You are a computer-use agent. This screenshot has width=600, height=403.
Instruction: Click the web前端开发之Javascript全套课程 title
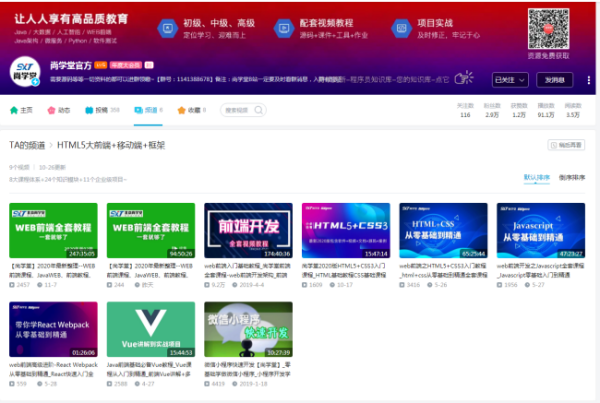[541, 270]
